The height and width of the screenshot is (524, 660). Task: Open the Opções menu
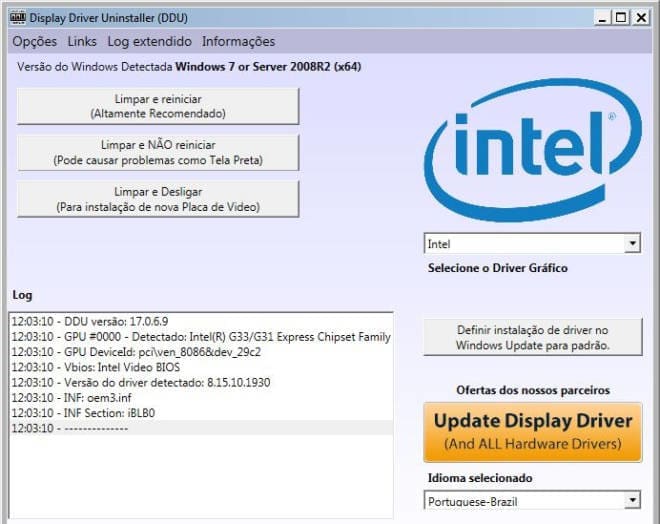(35, 41)
